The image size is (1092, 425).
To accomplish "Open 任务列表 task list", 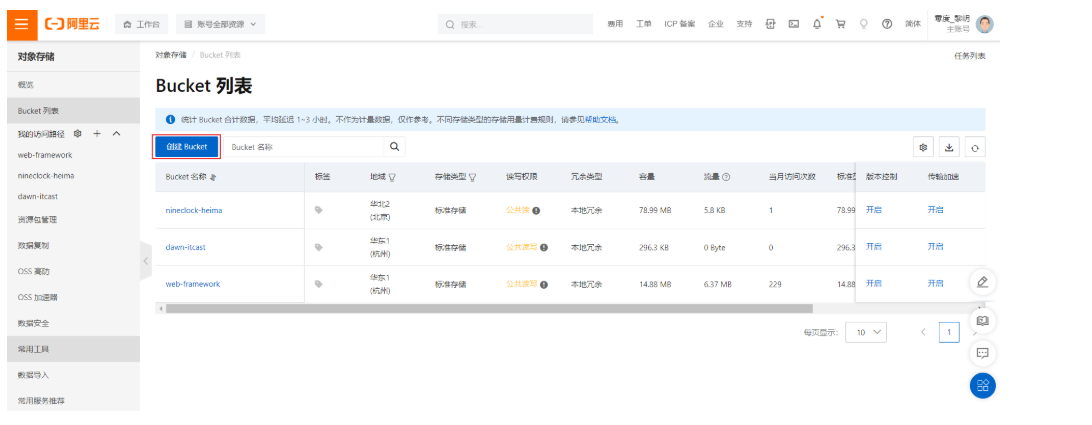I will 969,56.
